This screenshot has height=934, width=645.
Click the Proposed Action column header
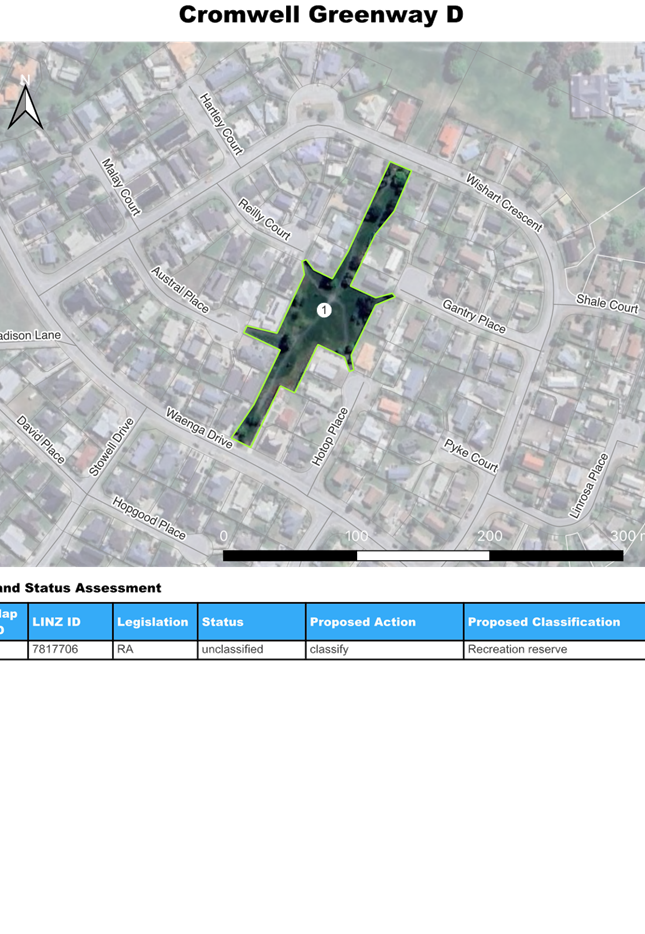pos(384,622)
